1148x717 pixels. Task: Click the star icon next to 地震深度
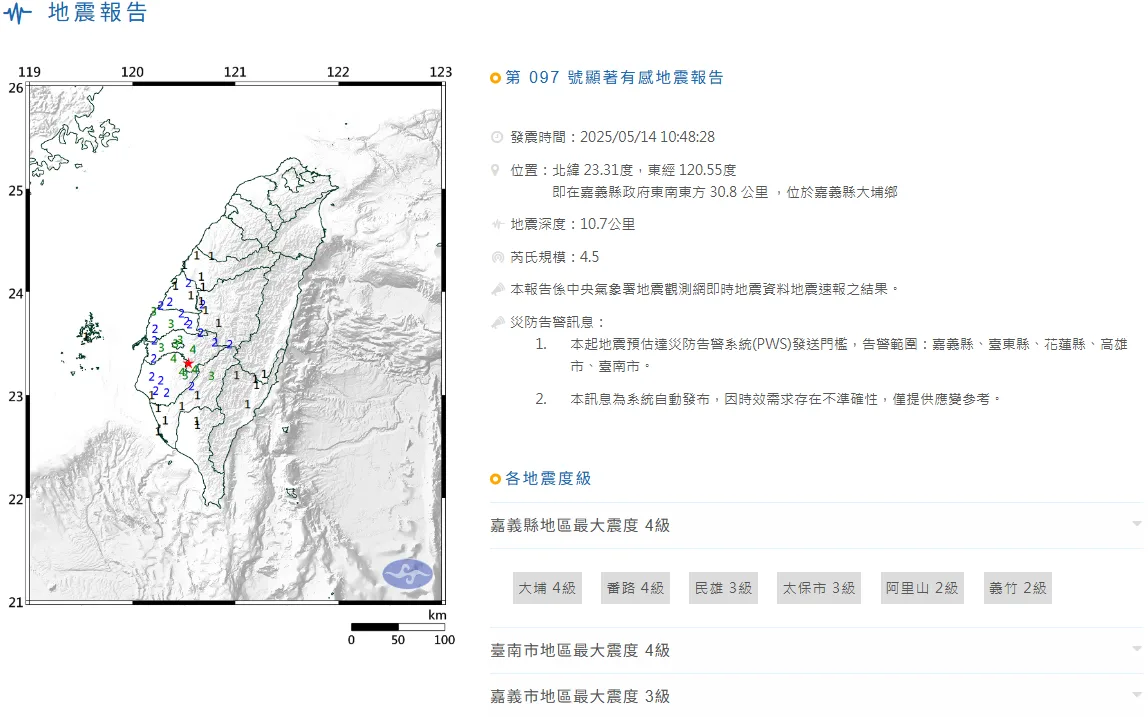click(497, 224)
